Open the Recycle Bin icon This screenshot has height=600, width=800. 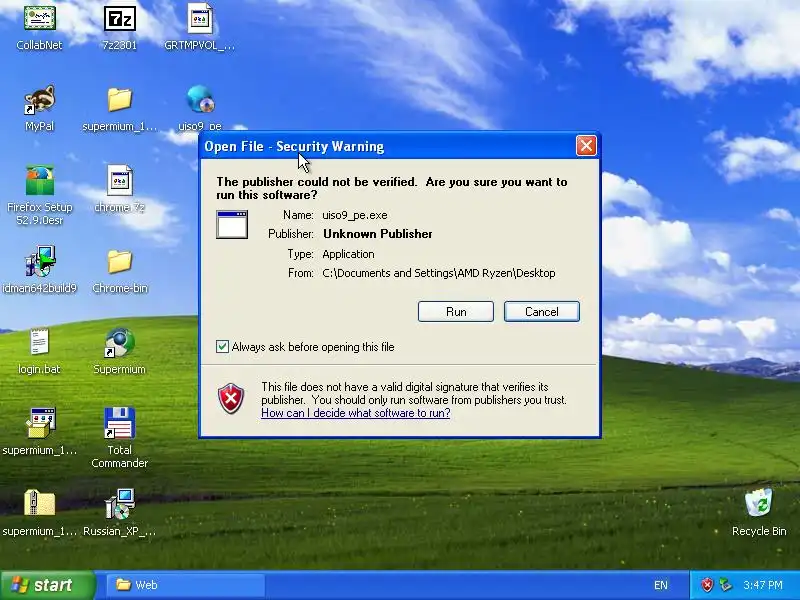click(x=759, y=504)
